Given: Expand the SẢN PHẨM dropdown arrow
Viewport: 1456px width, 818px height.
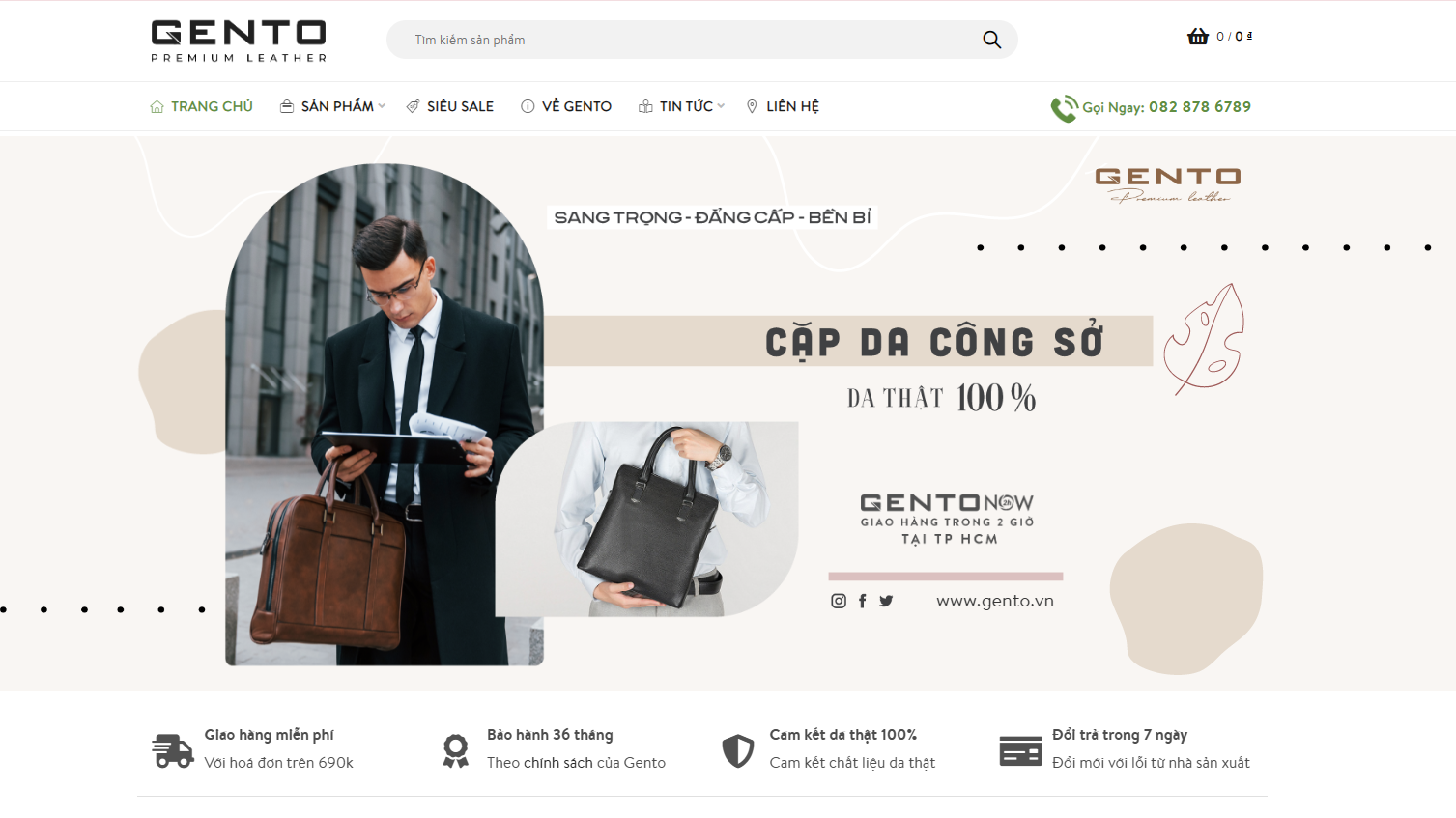Looking at the screenshot, I should coord(382,106).
